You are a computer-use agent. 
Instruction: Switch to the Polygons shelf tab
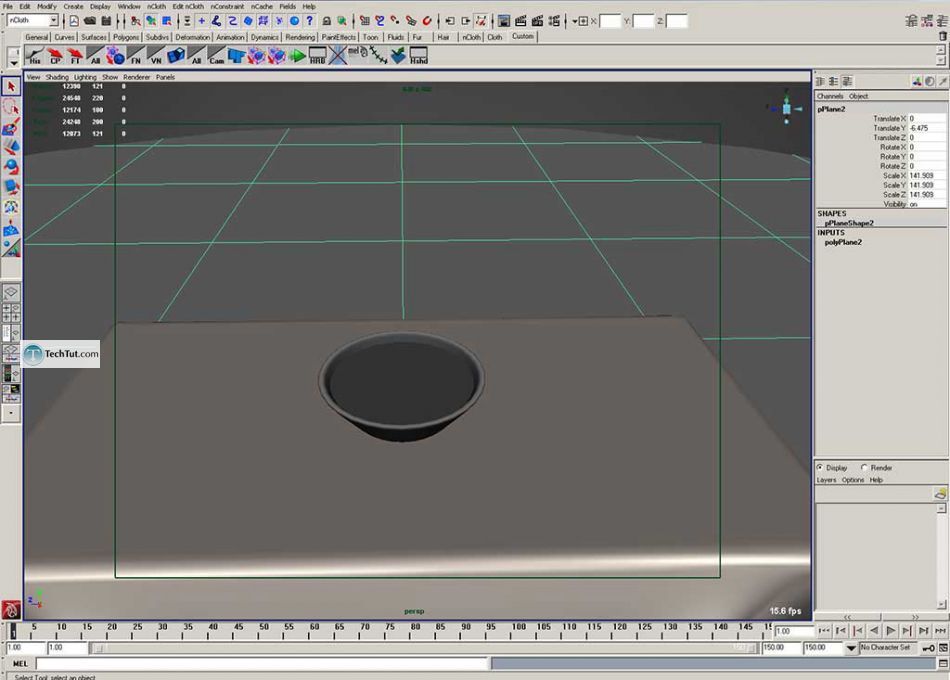pos(125,37)
